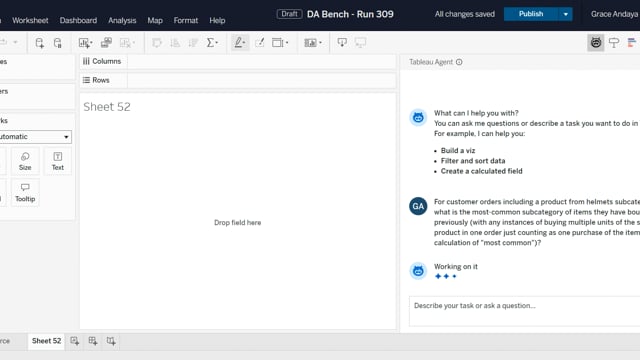Image resolution: width=640 pixels, height=360 pixels.
Task: Click the Columns shelf
Action: point(238,61)
